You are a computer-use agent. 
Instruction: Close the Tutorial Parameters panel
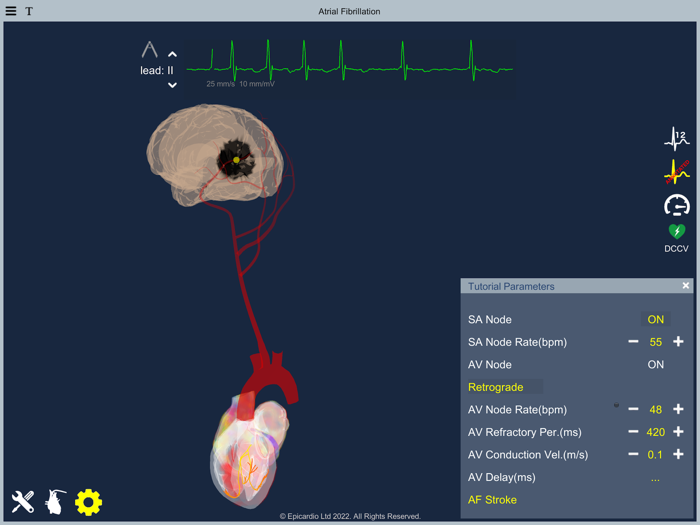[686, 286]
